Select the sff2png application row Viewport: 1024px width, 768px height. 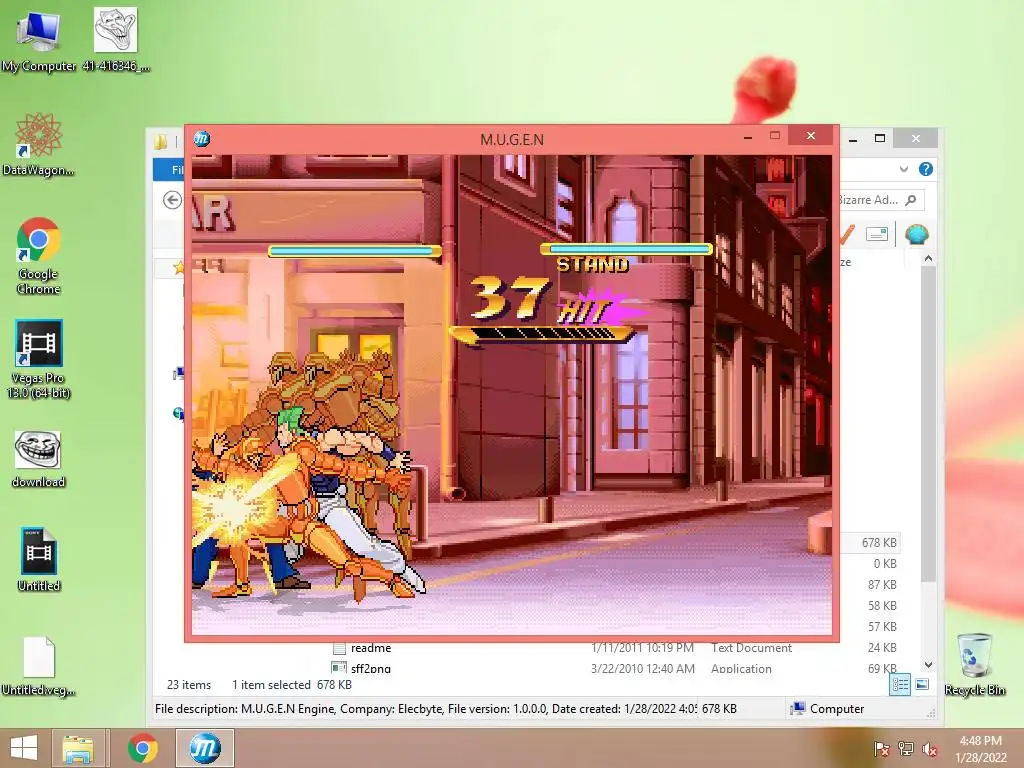(x=616, y=668)
